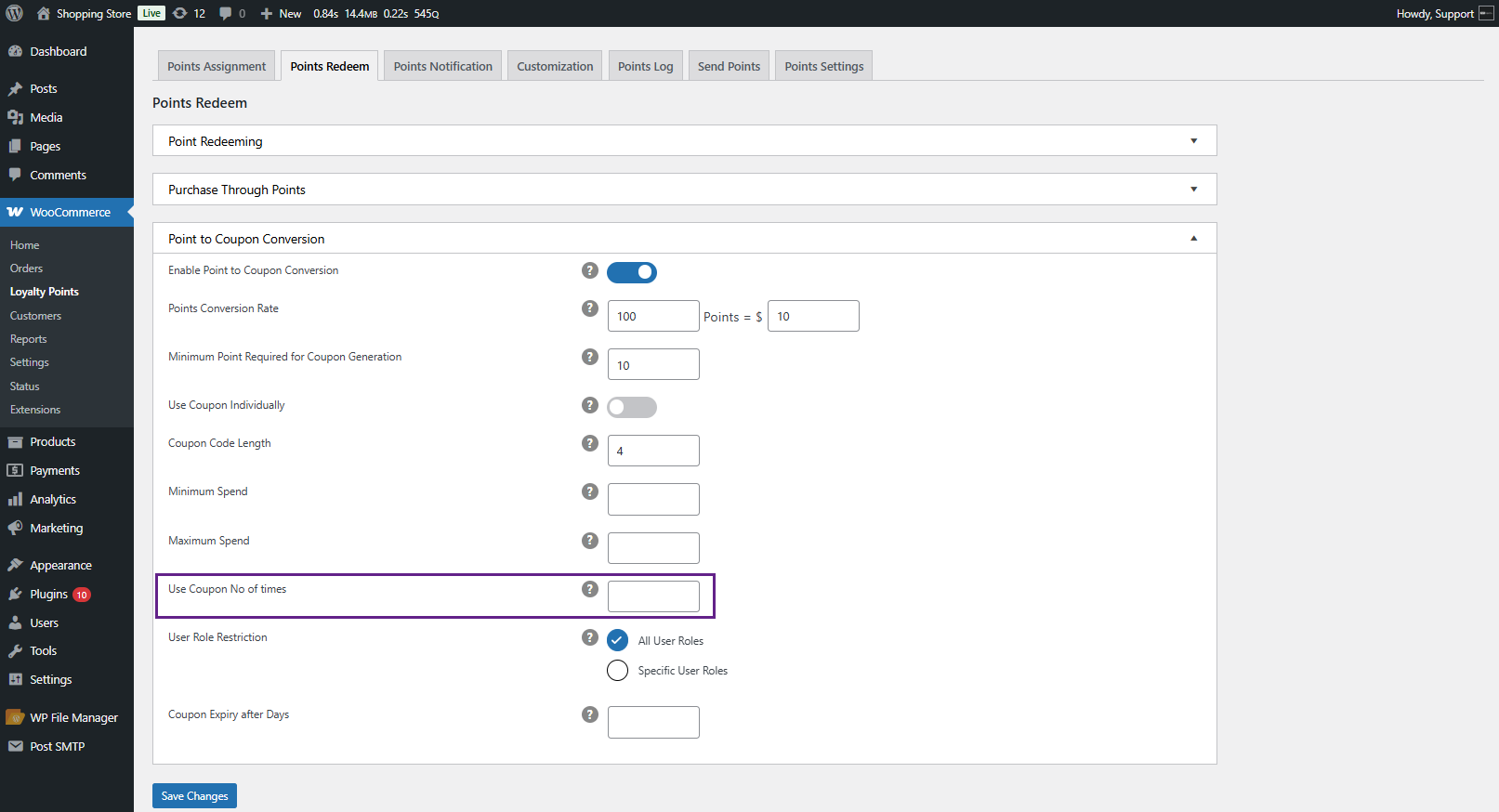Click the Tools wrench icon
The height and width of the screenshot is (812, 1499).
click(x=15, y=650)
